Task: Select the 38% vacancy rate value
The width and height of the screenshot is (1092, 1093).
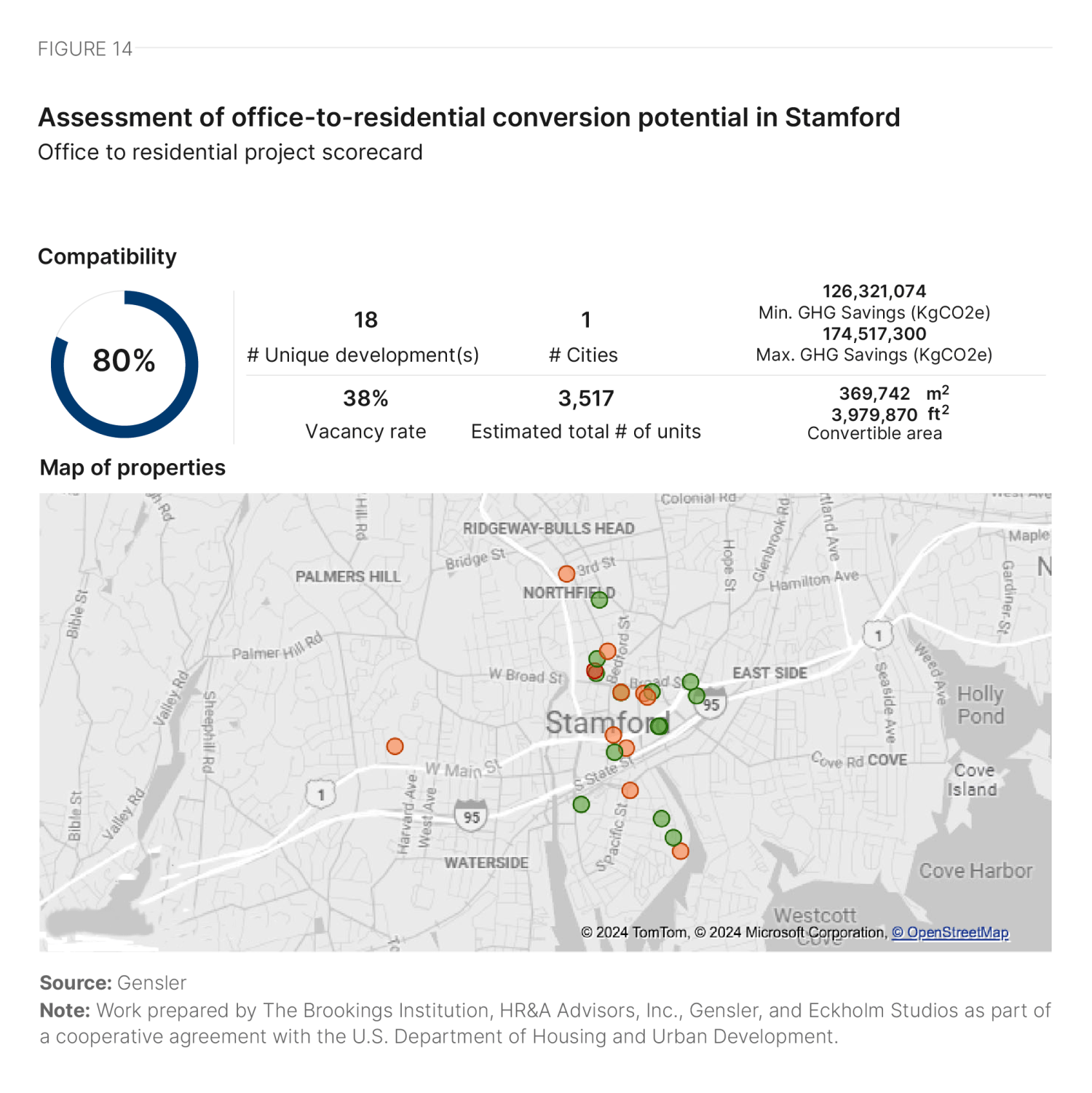Action: click(x=365, y=398)
